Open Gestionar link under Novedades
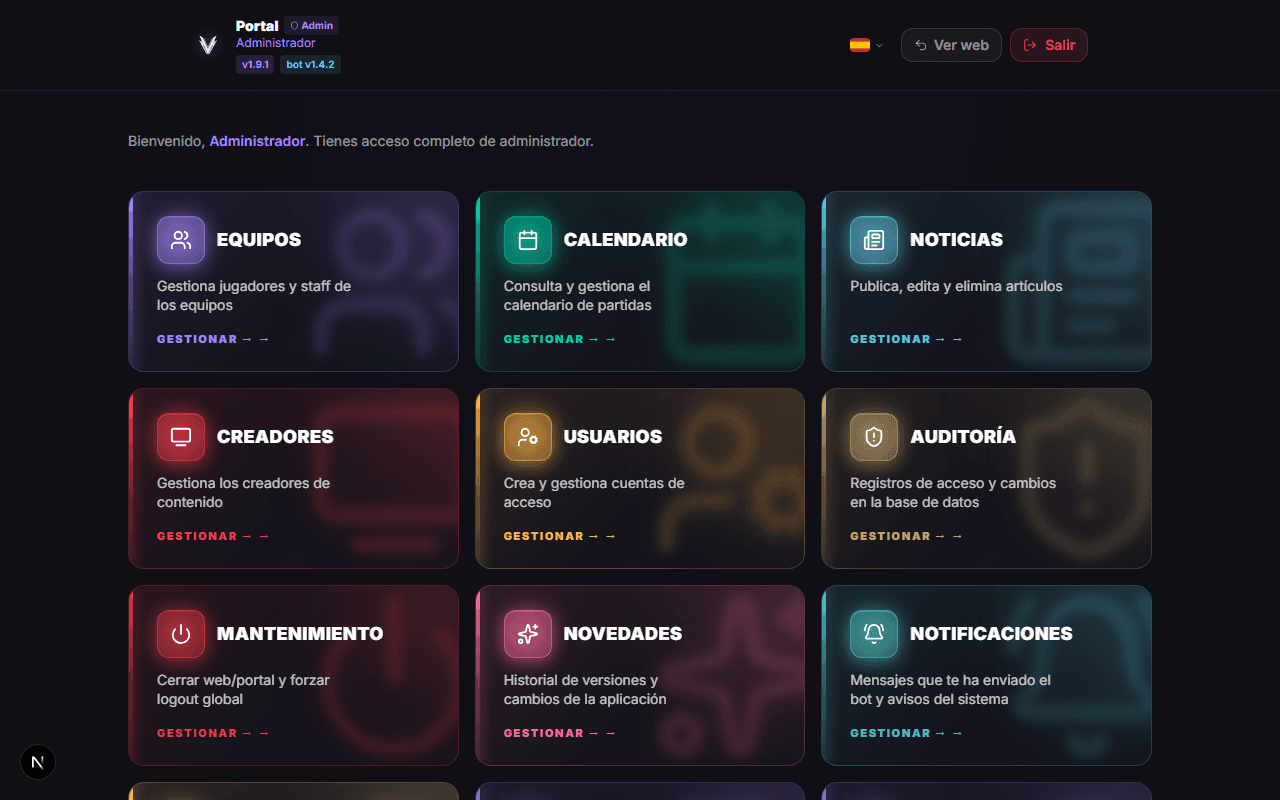The height and width of the screenshot is (800, 1280). [x=560, y=733]
